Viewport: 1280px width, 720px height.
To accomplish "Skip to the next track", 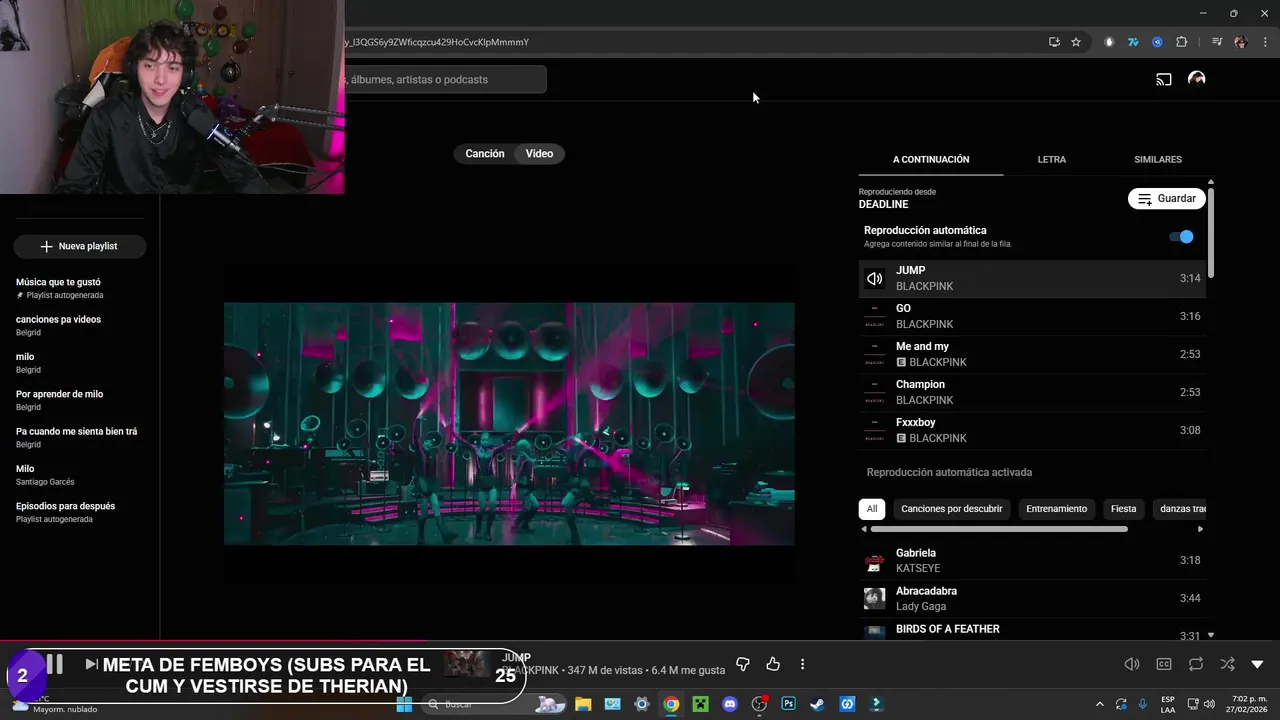I will (x=91, y=664).
